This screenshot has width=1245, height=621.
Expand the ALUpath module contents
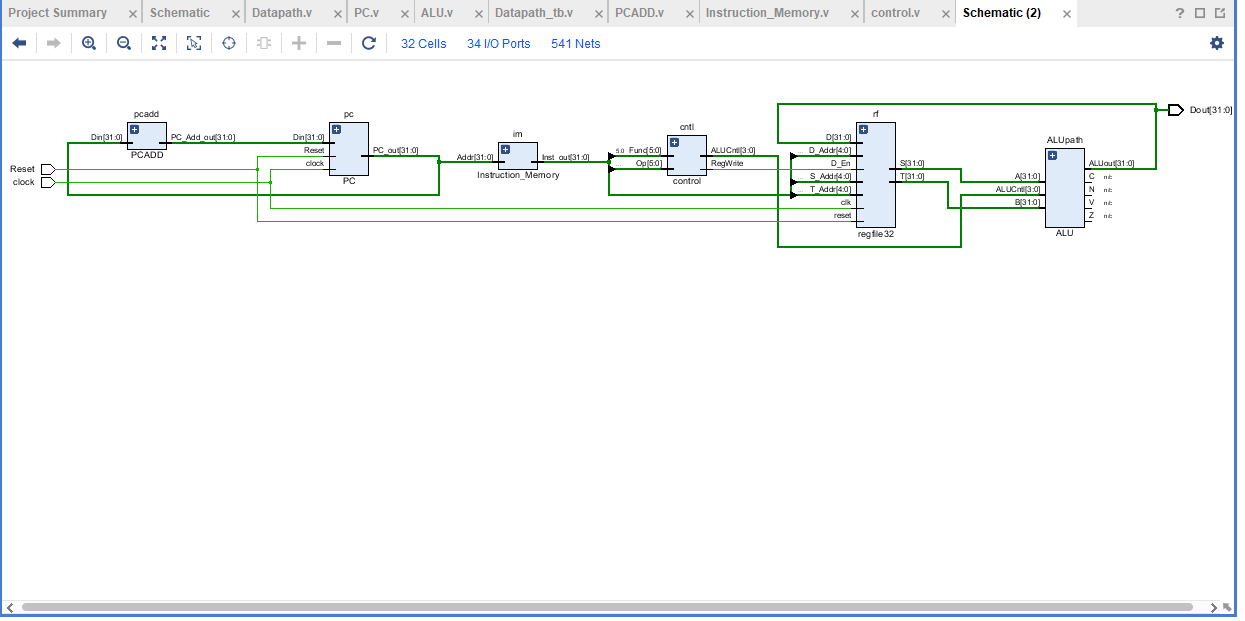click(x=1051, y=154)
